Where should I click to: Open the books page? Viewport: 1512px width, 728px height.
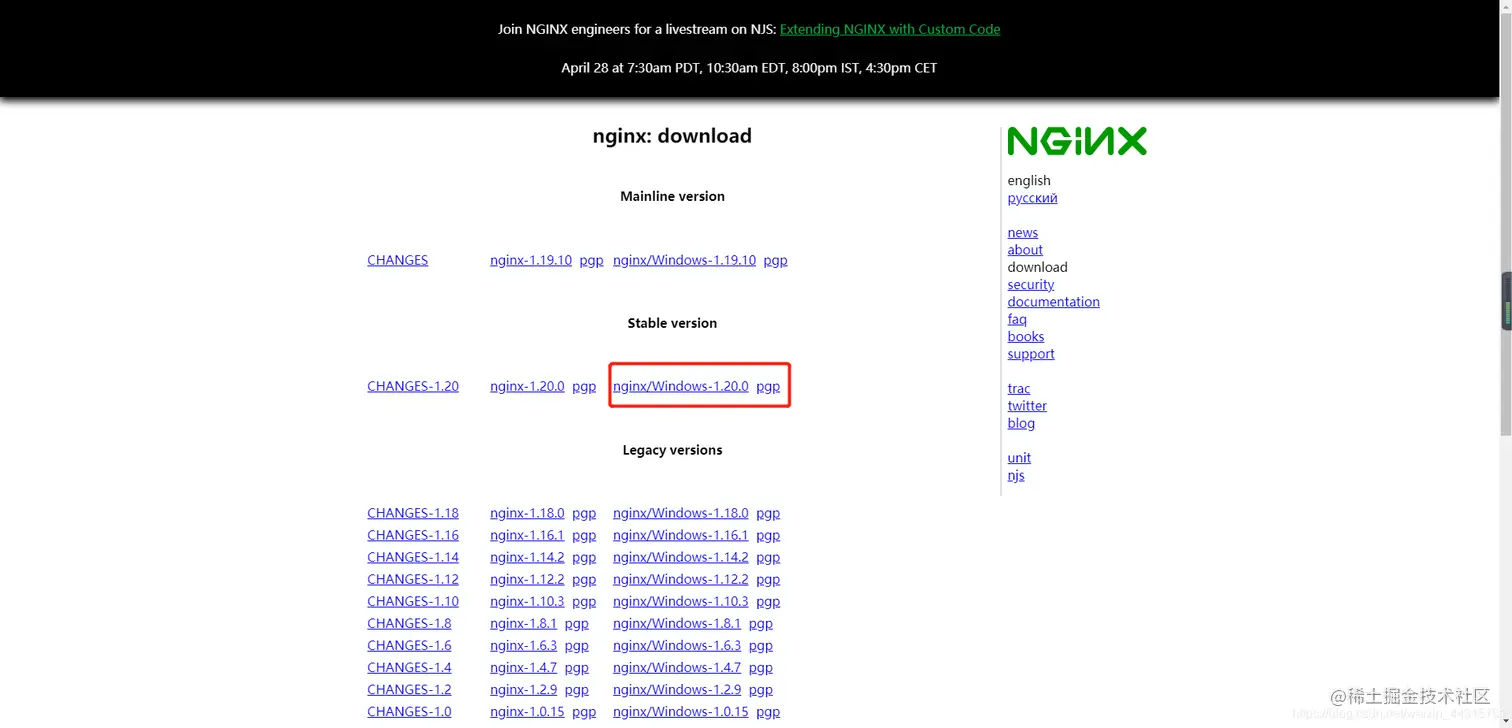(1026, 337)
